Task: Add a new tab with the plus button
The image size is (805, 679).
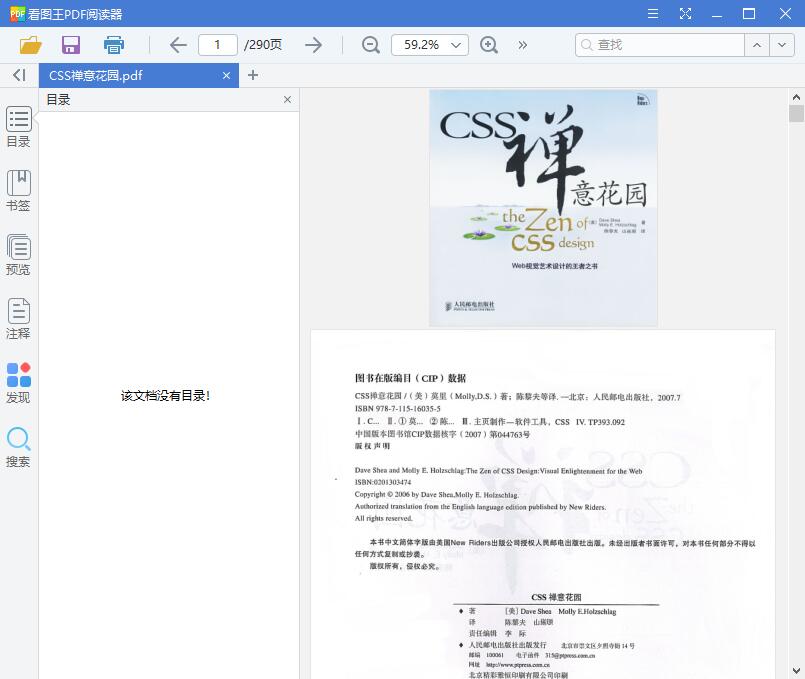Action: [253, 75]
